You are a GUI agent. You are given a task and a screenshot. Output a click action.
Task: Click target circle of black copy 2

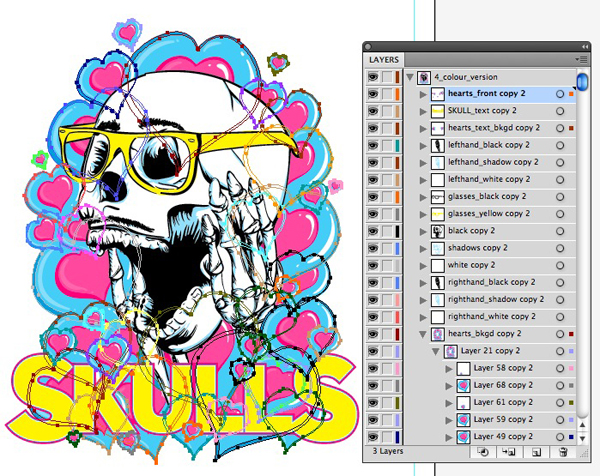coord(560,231)
